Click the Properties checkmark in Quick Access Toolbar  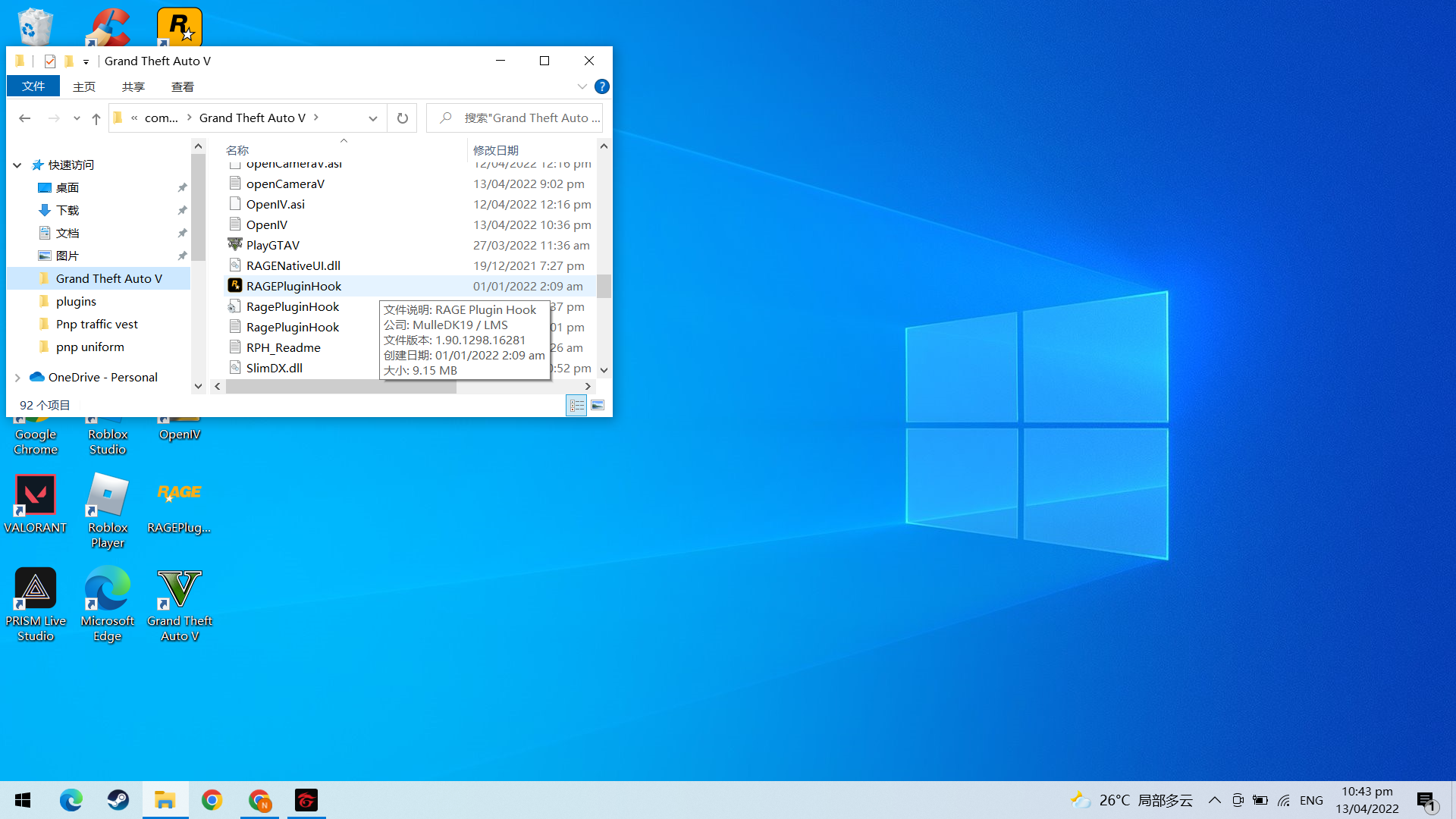point(50,61)
